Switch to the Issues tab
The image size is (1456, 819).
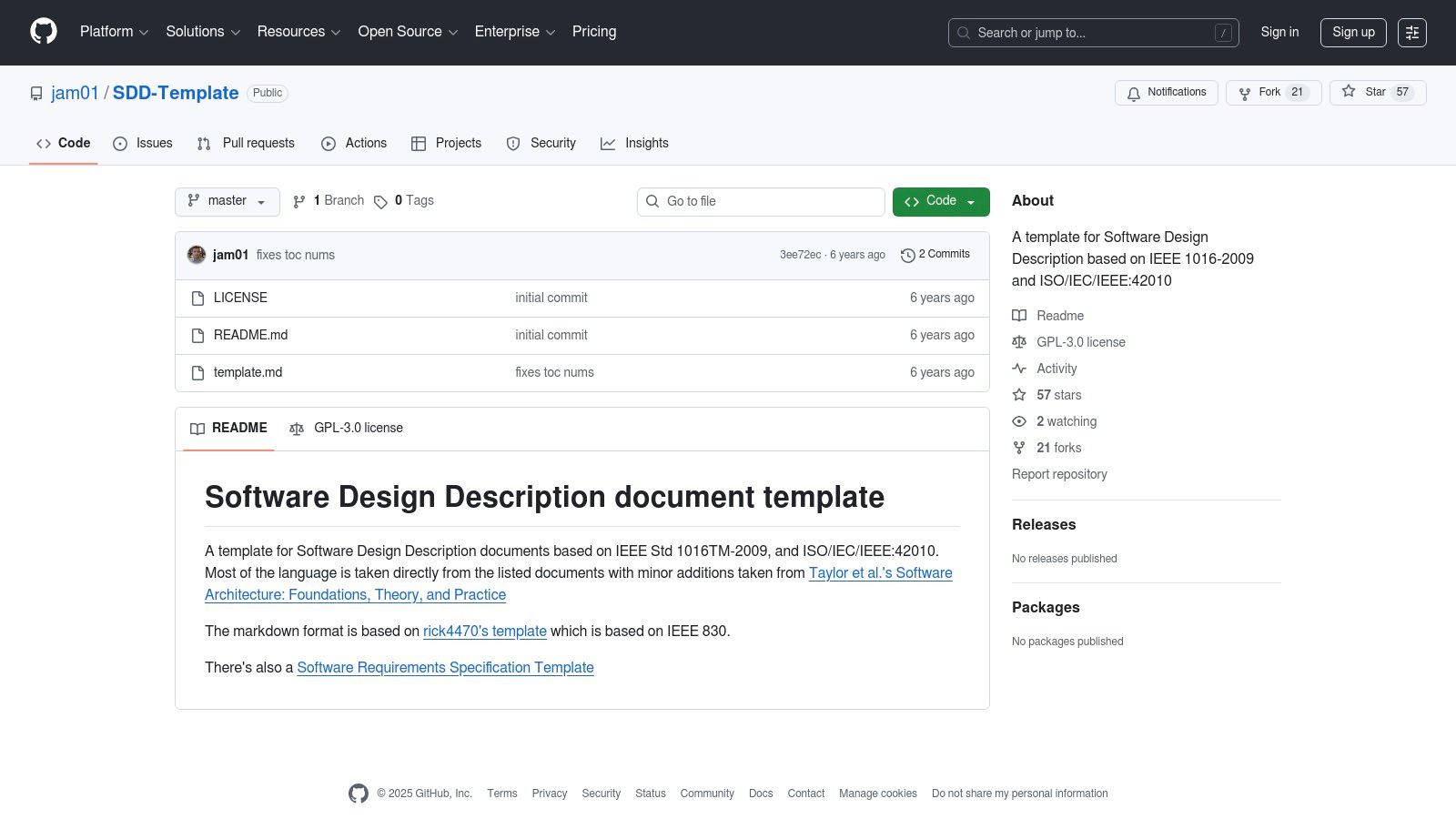pyautogui.click(x=143, y=144)
